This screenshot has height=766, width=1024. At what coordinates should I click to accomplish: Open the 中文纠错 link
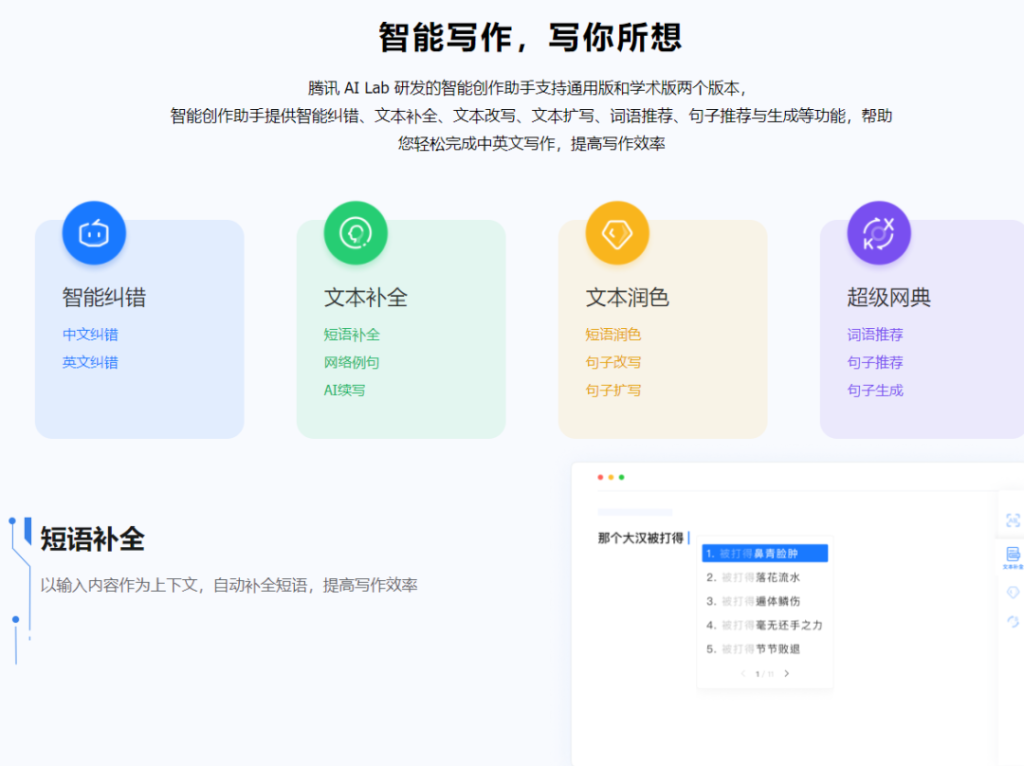[x=90, y=335]
